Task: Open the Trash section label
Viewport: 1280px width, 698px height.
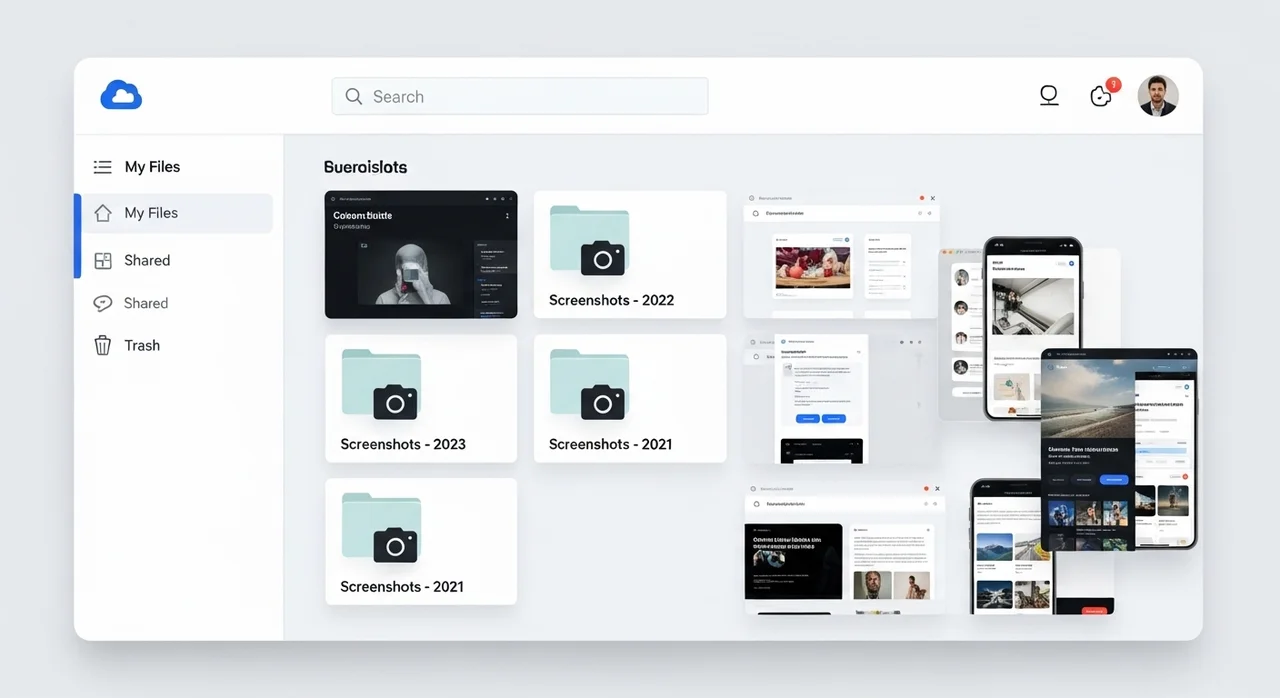Action: pyautogui.click(x=142, y=346)
